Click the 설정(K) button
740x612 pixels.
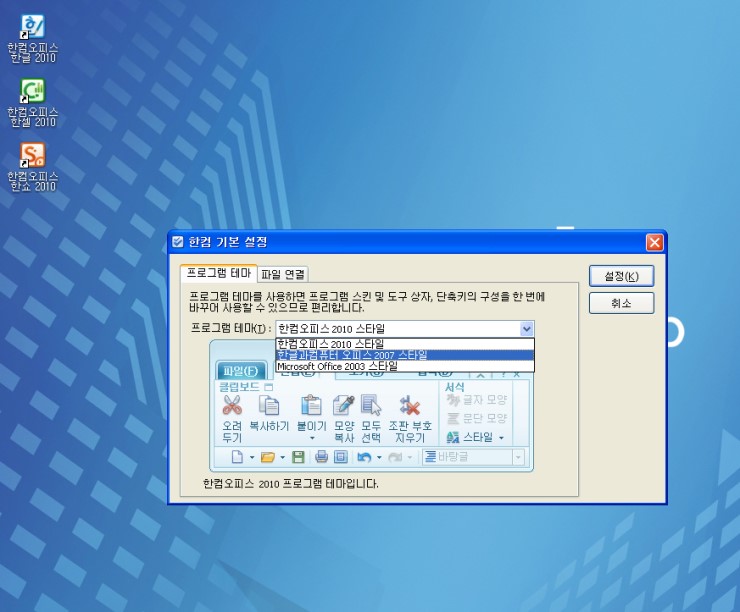pyautogui.click(x=622, y=276)
